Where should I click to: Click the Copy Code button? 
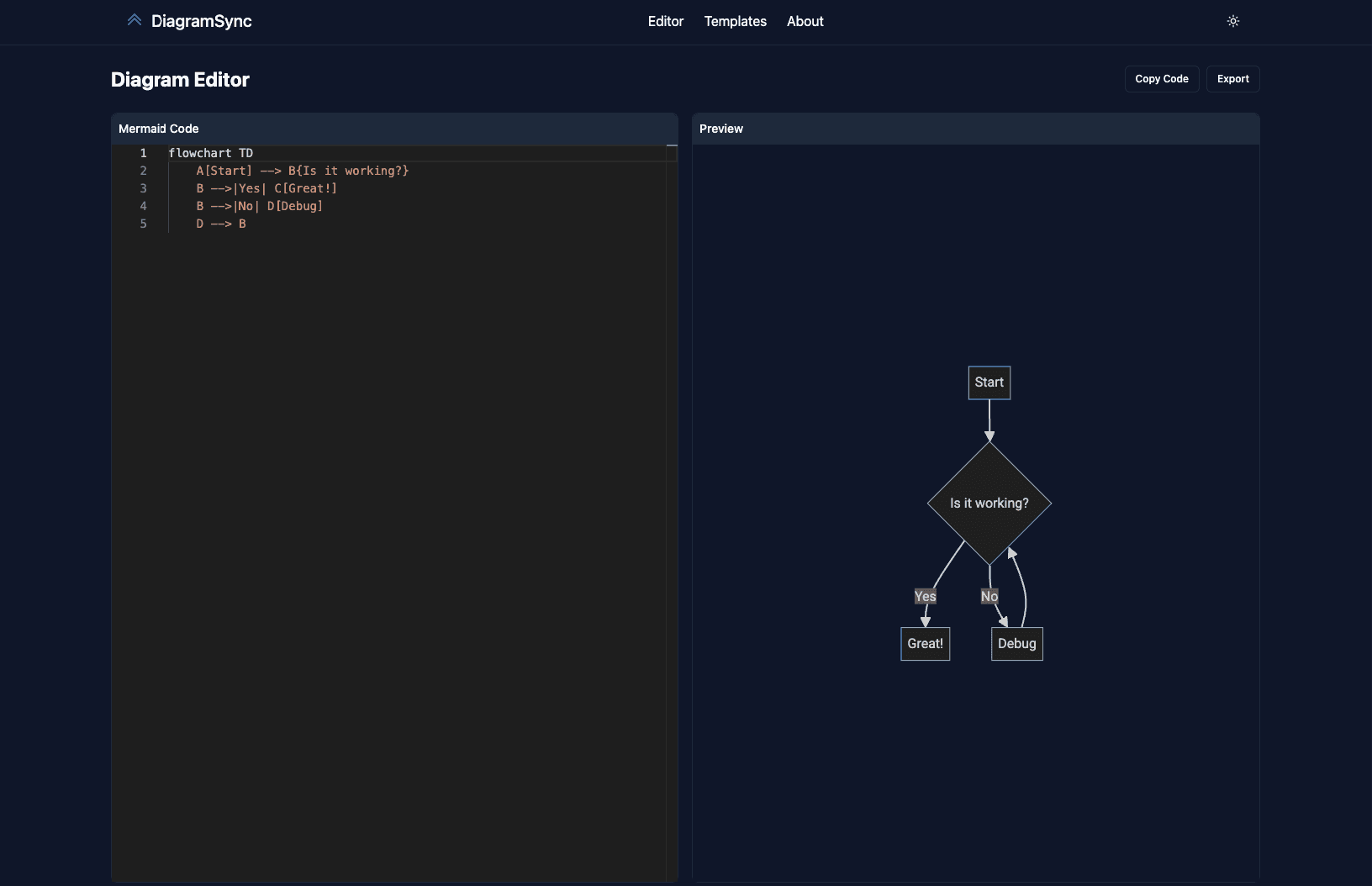(1162, 79)
